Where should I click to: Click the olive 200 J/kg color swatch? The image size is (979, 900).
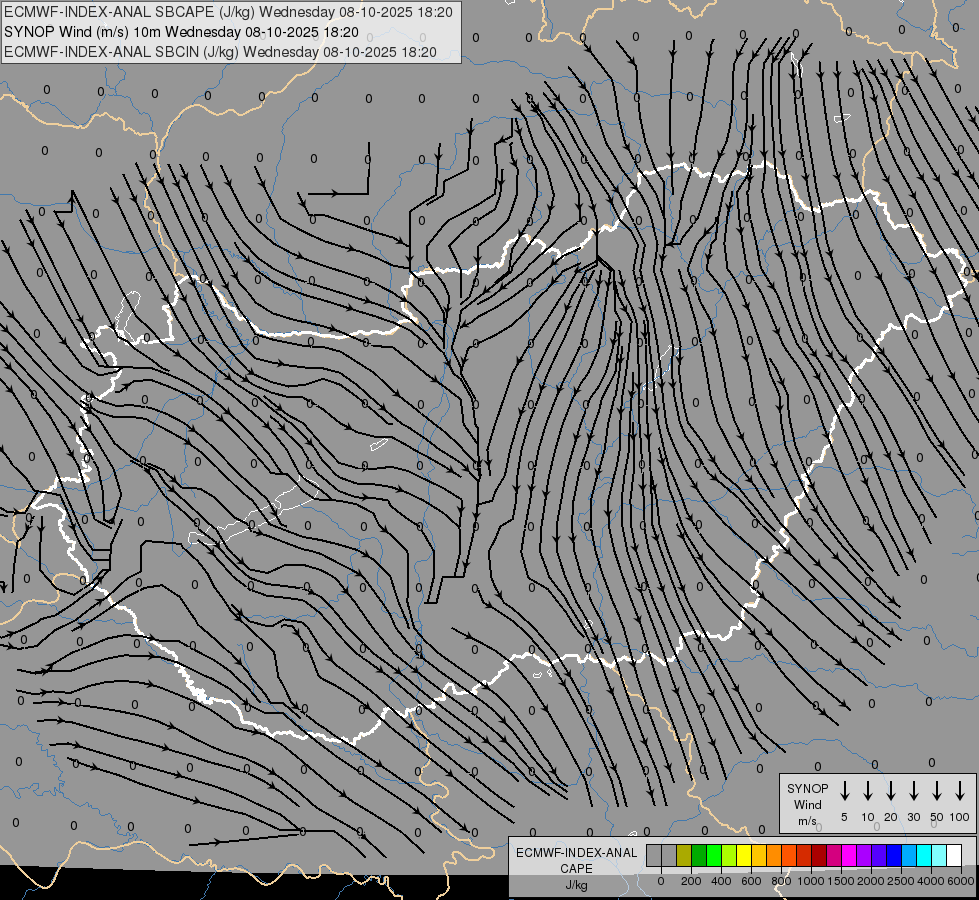(684, 855)
